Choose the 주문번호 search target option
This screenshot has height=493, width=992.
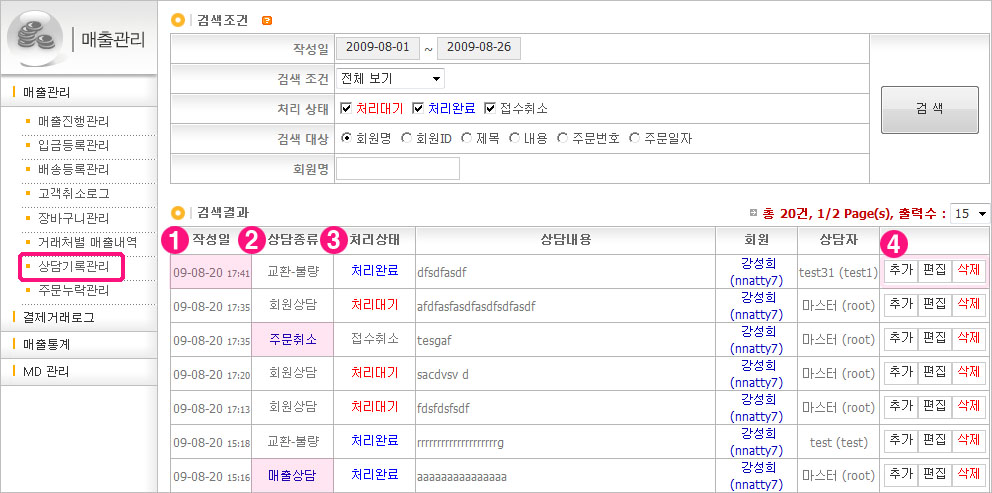563,138
